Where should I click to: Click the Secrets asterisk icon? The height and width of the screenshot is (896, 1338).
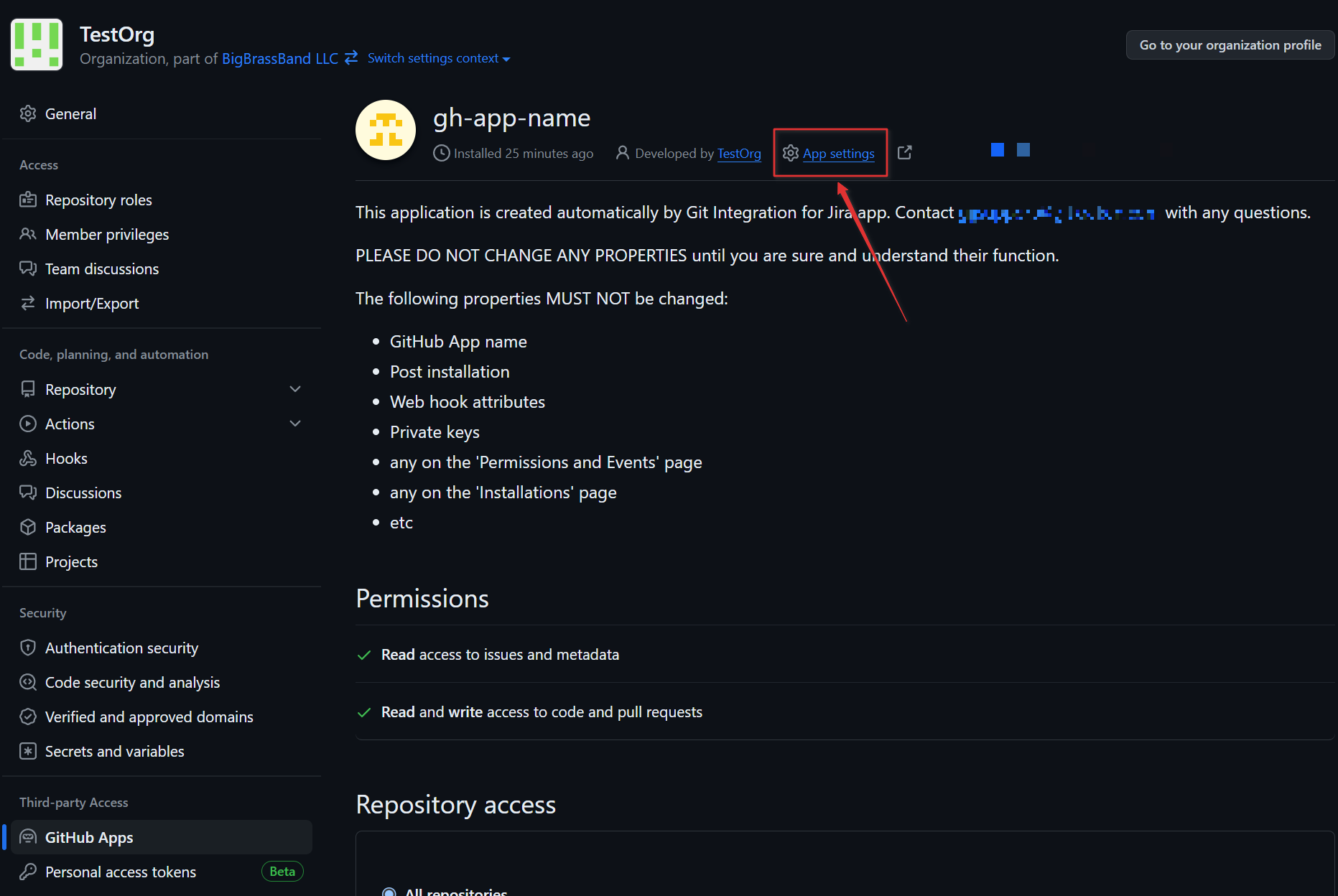[x=28, y=751]
